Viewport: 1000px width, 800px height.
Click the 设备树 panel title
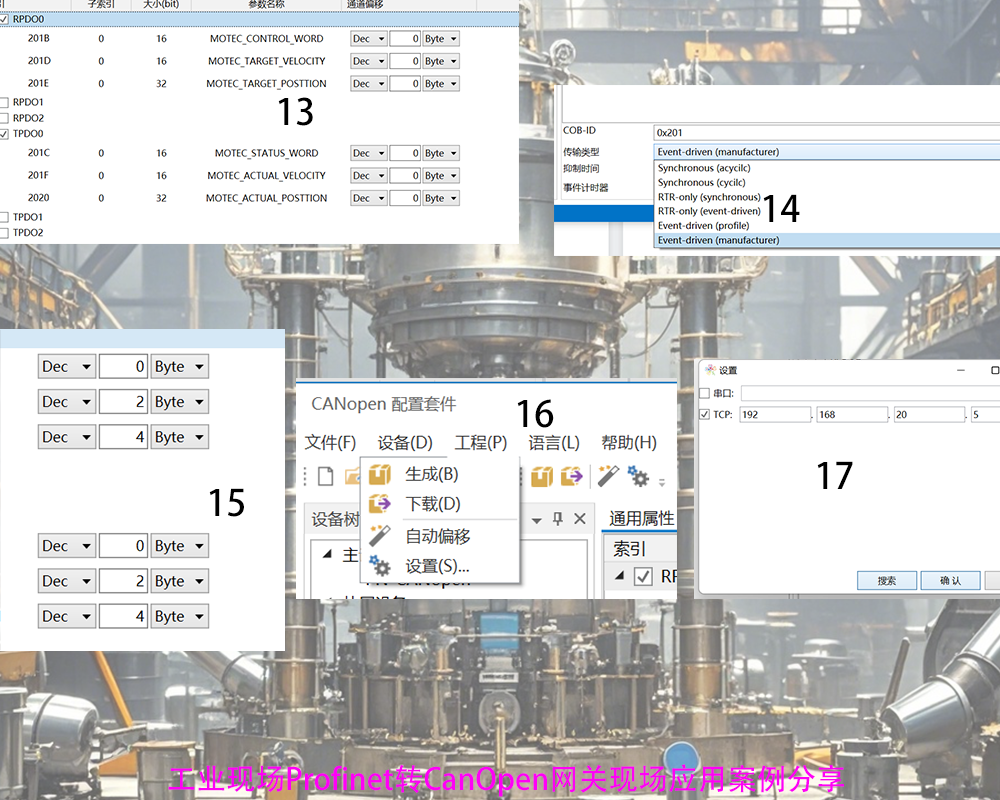(x=335, y=519)
